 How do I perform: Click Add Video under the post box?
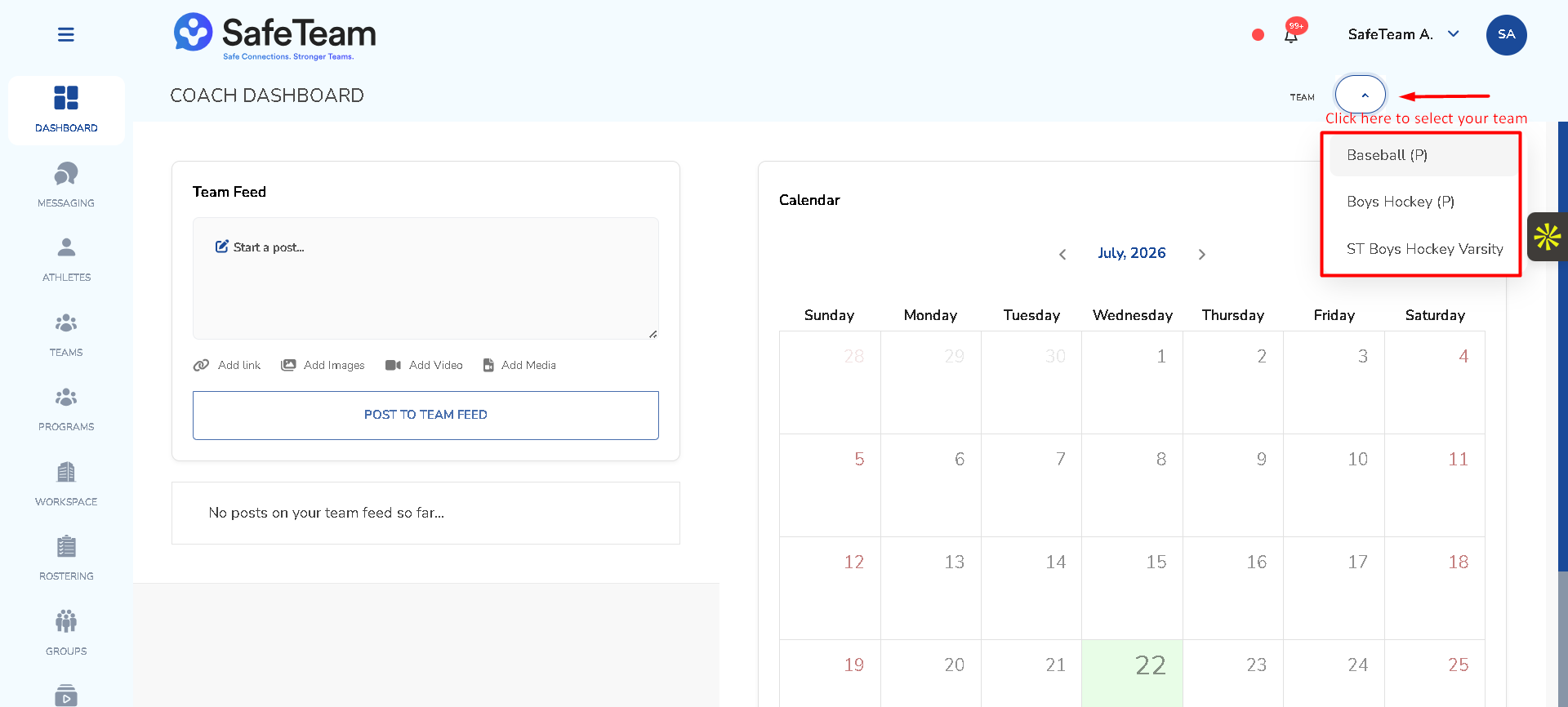424,365
